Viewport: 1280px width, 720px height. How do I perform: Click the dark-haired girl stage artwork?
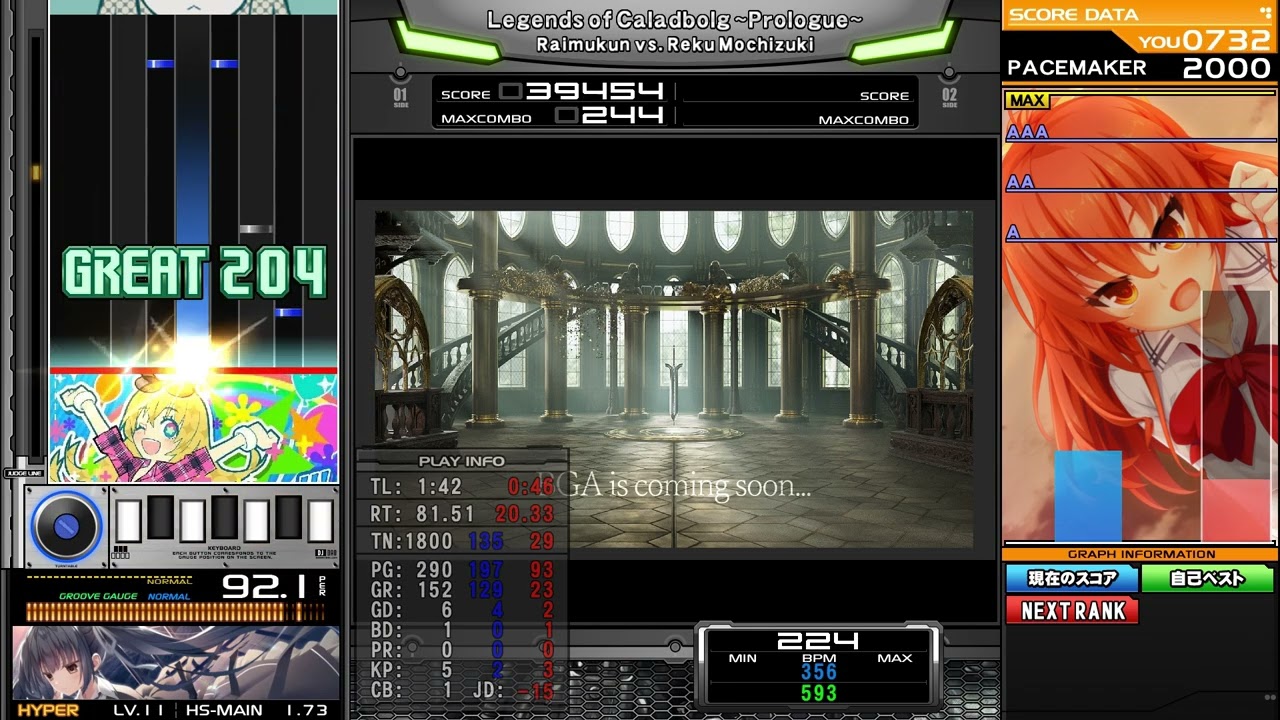pos(176,663)
